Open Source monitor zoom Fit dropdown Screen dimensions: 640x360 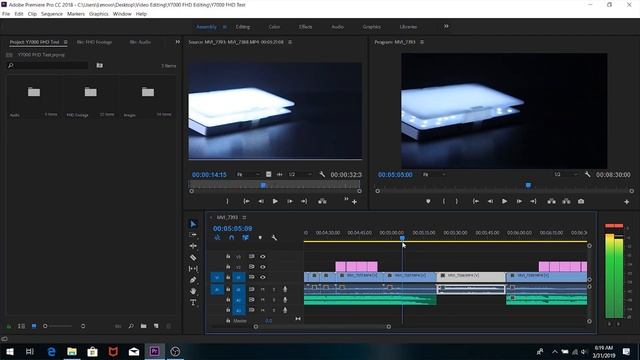[x=248, y=174]
